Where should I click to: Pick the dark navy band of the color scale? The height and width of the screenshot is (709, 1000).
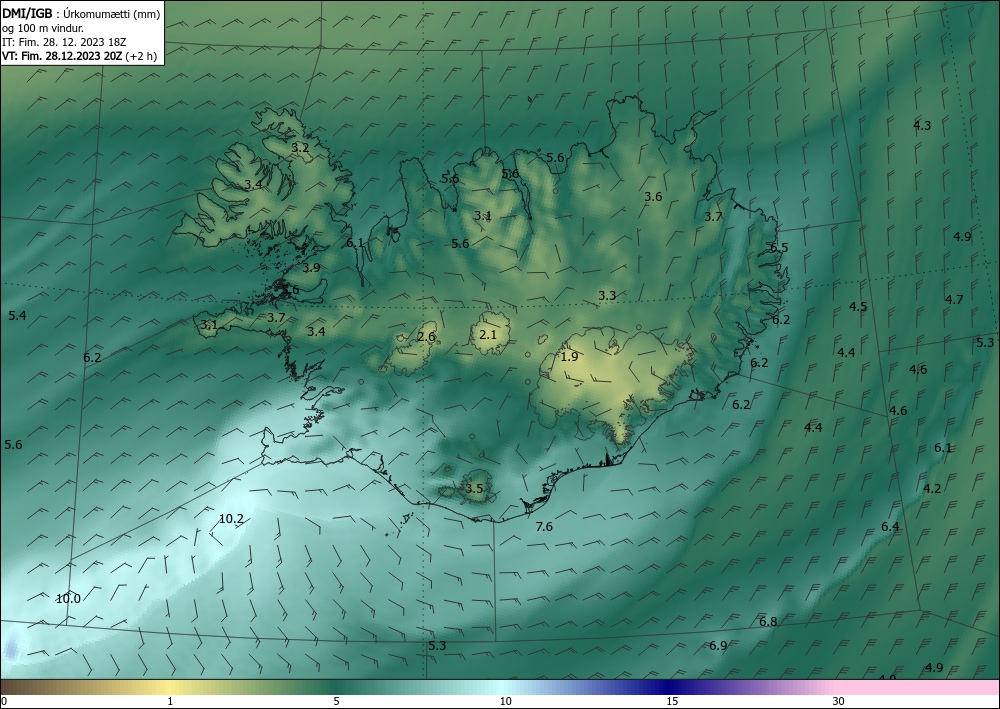670,687
